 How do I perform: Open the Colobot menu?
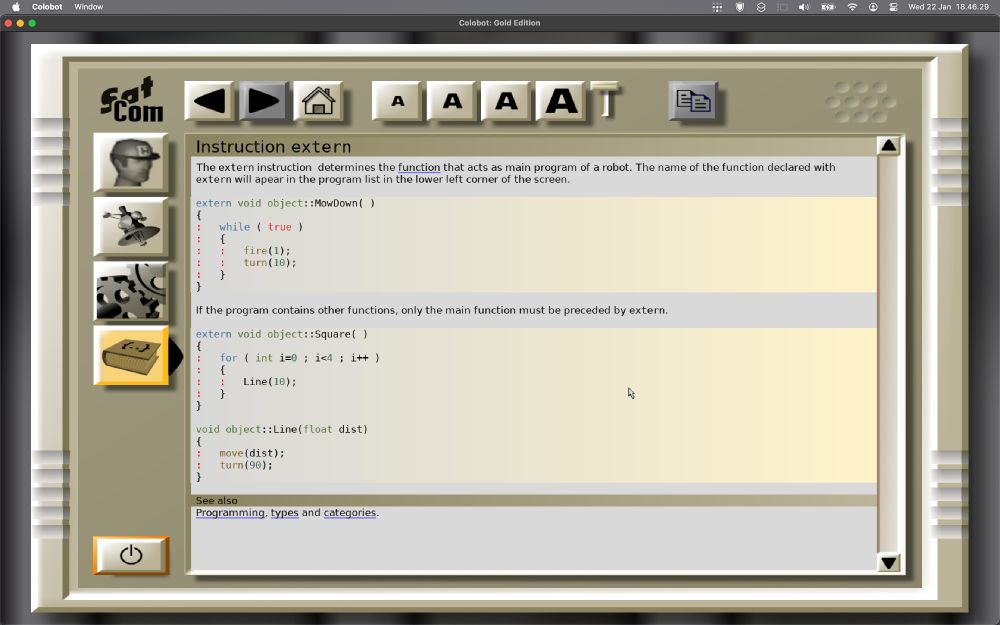coord(46,6)
